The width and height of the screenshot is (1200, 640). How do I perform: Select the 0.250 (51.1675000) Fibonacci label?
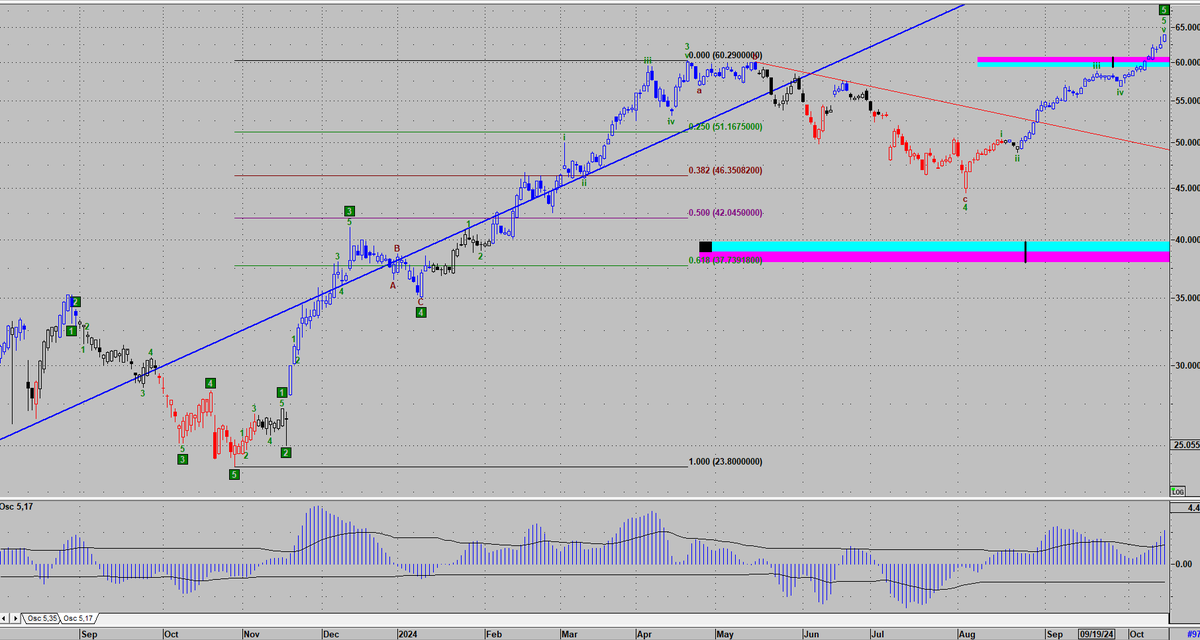pos(726,127)
